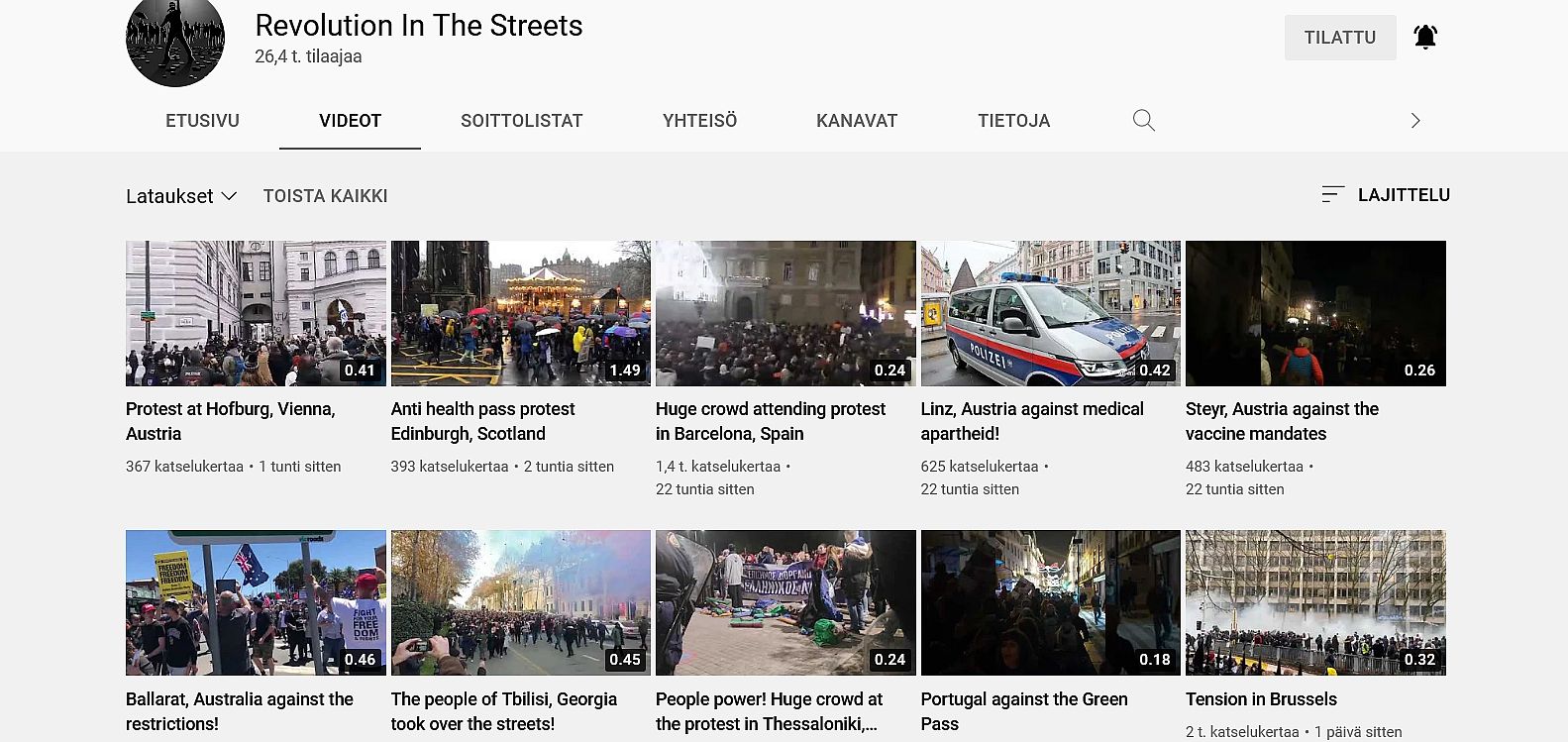
Task: Click '367 katselukertaa' under Hofburg video
Action: click(184, 467)
